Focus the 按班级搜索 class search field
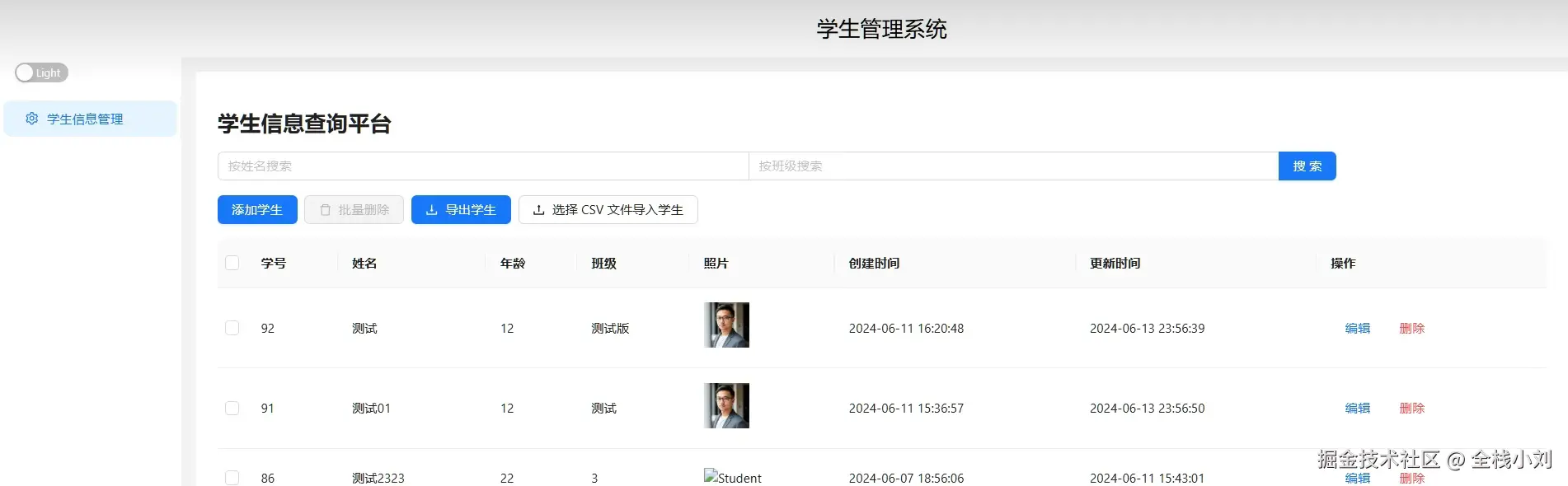The width and height of the screenshot is (1568, 486). [1013, 166]
